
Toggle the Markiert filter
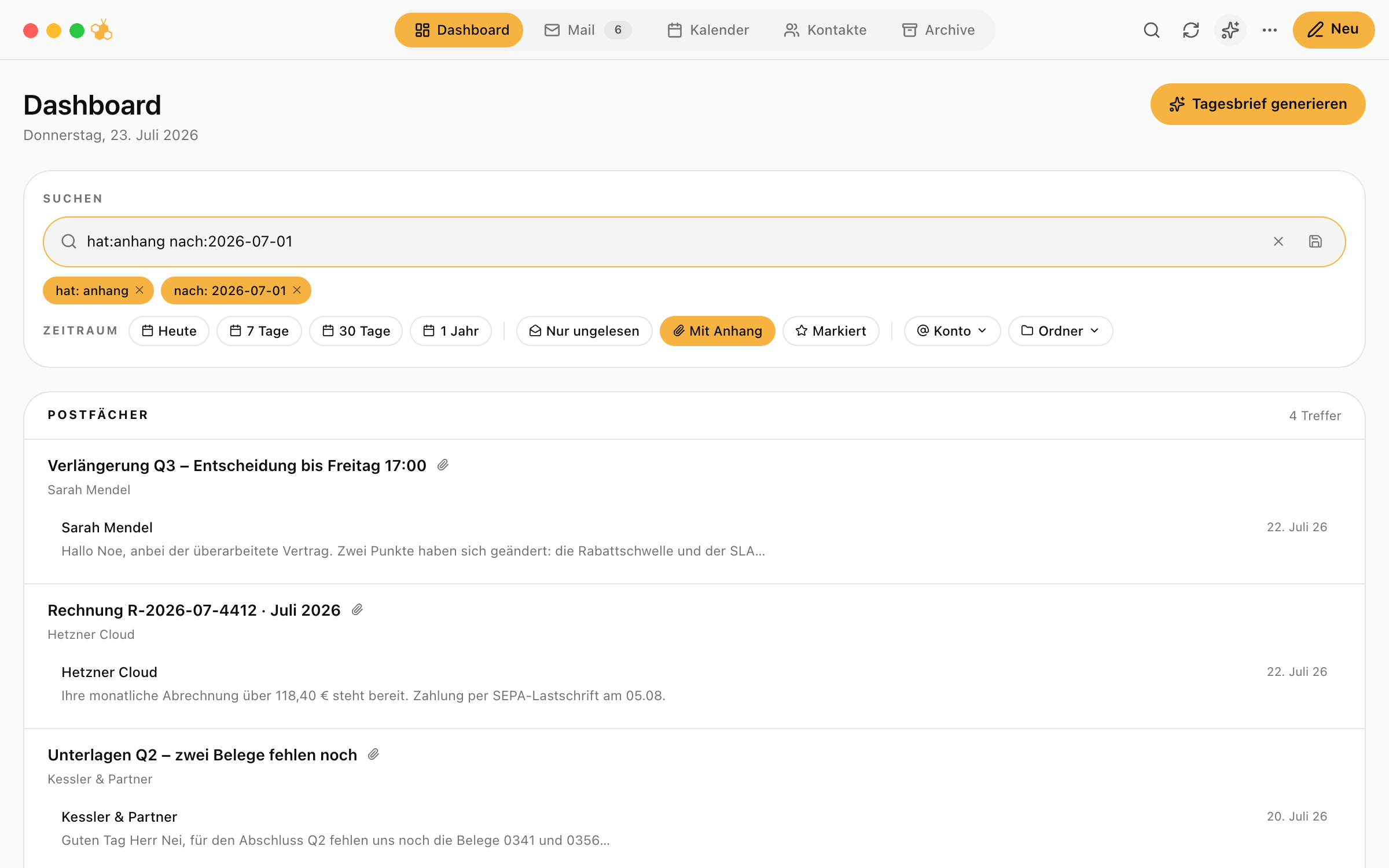(831, 331)
